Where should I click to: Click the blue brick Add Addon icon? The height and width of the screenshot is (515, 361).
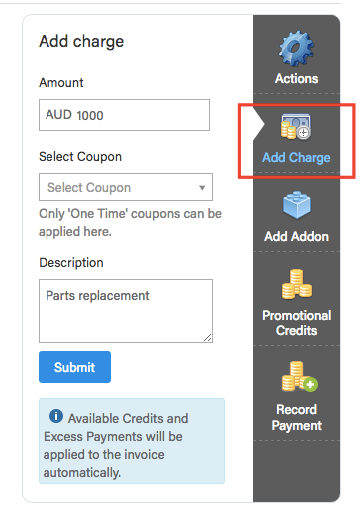point(297,205)
